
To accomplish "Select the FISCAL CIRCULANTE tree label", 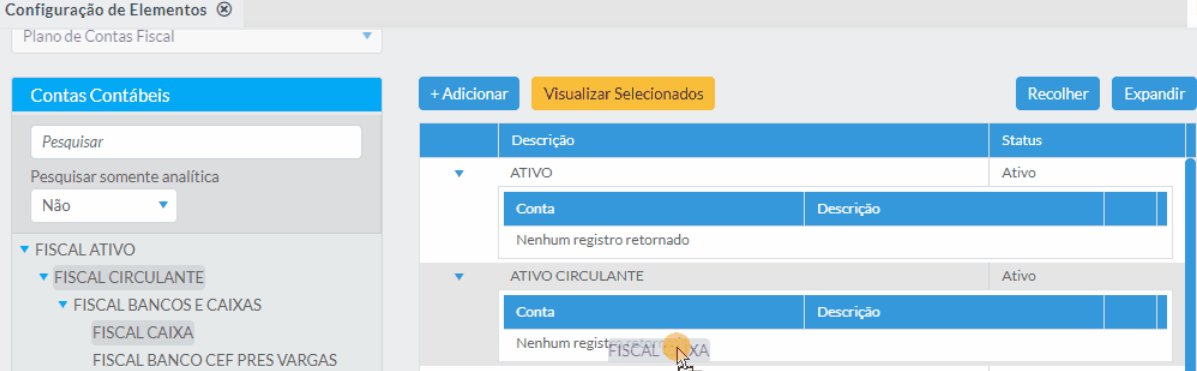I will (x=129, y=276).
